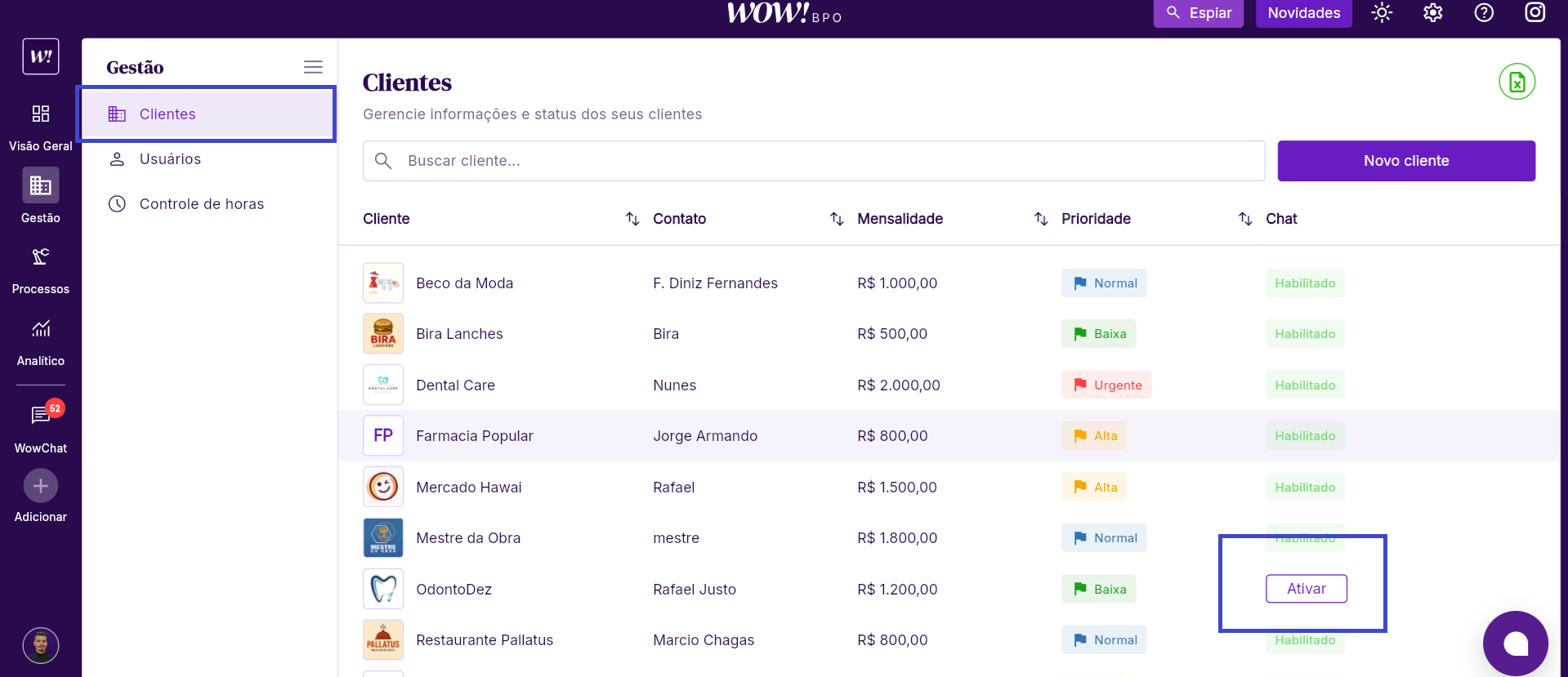The height and width of the screenshot is (677, 1568).
Task: Sort table by Cliente column
Action: [632, 219]
